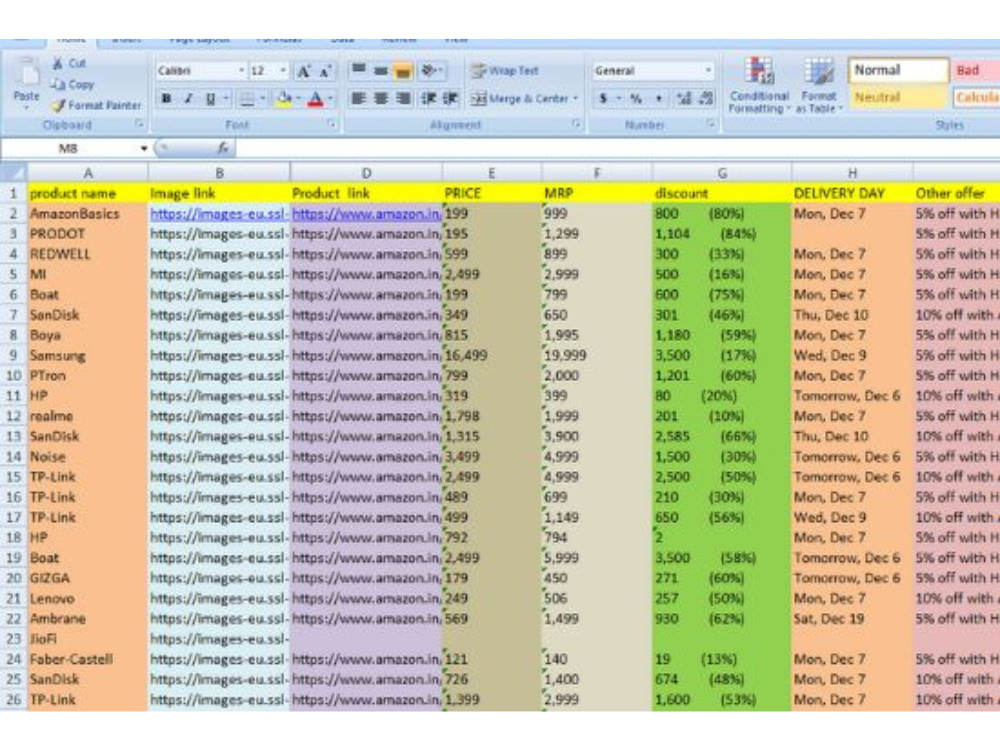Viewport: 1000px width, 750px height.
Task: Click Merge & Center button
Action: (520, 98)
